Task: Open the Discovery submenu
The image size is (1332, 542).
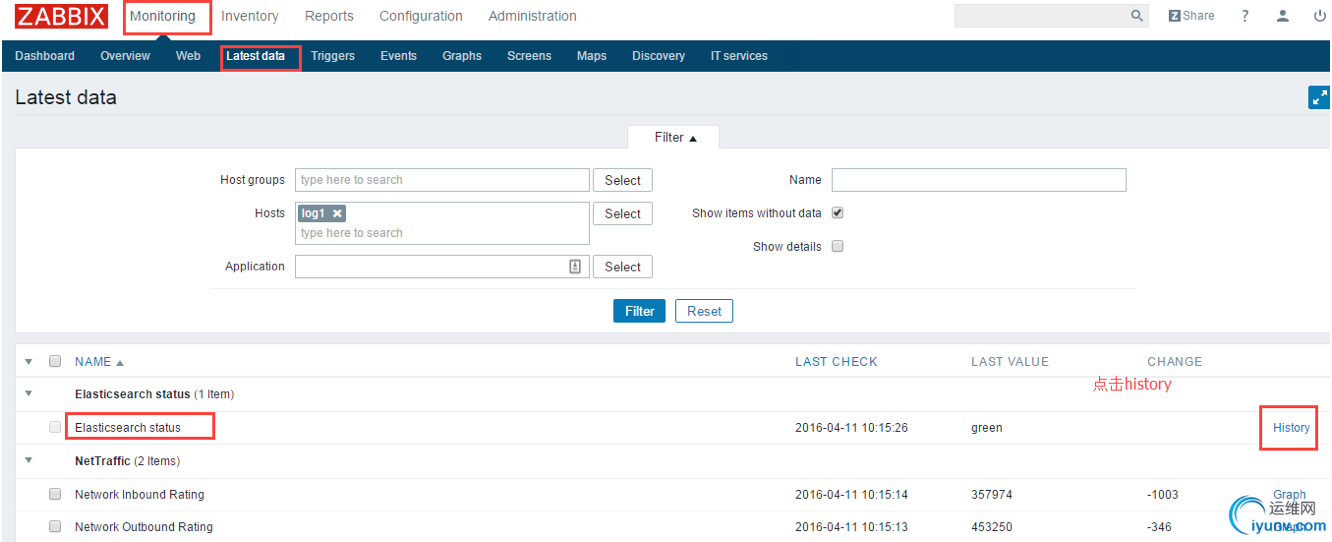Action: click(x=659, y=56)
